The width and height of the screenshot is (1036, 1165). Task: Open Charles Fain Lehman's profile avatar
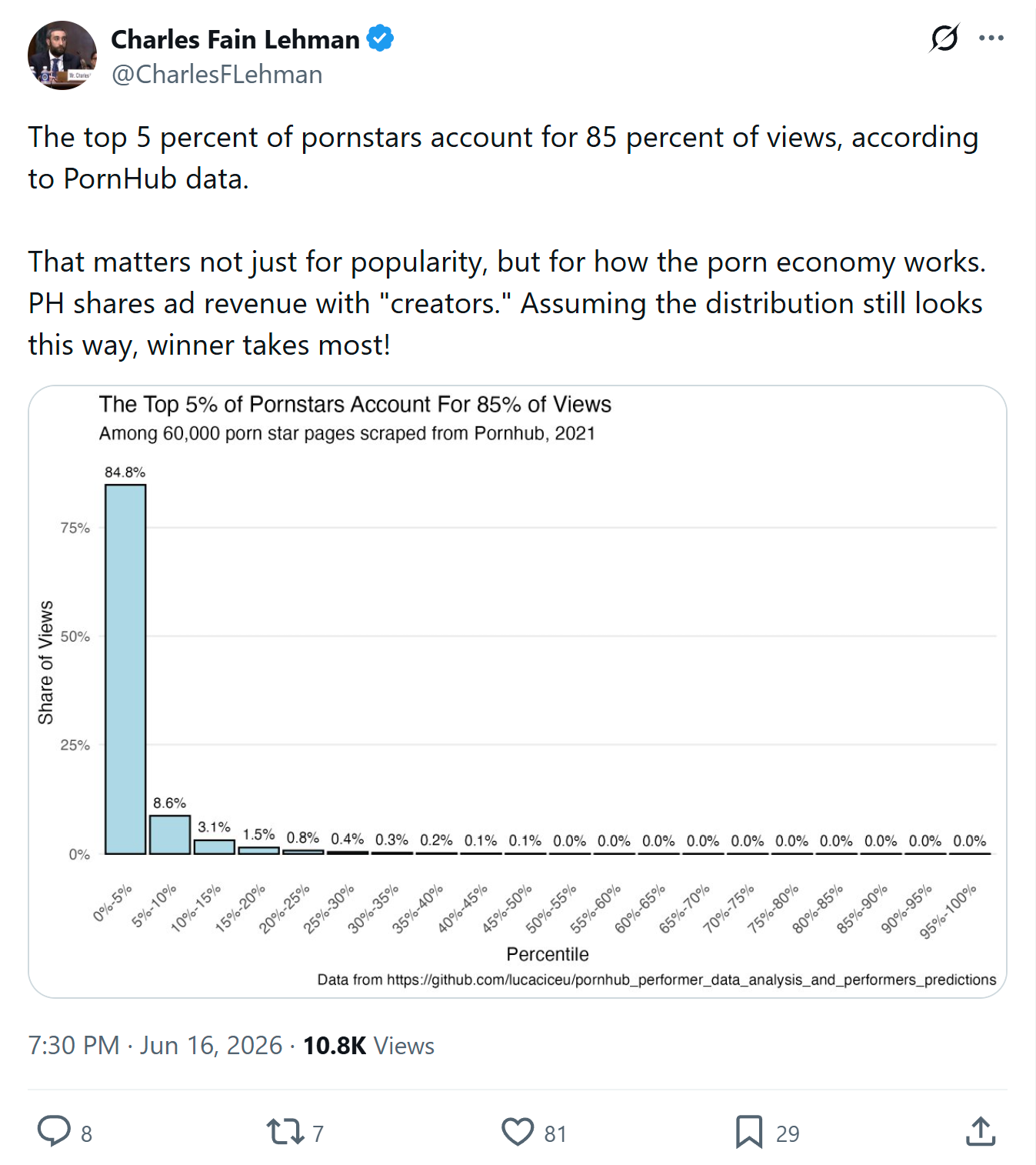[62, 55]
